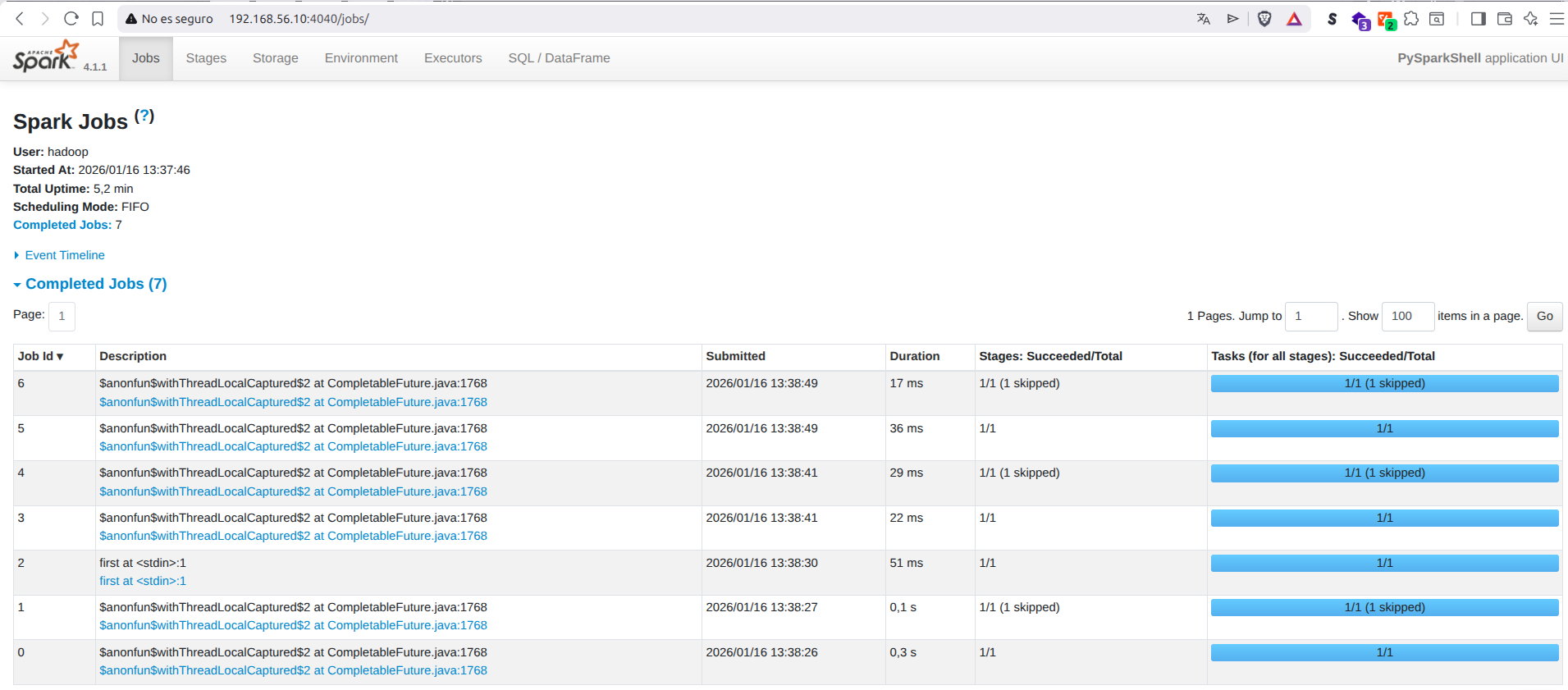
Task: Open the Brave Shields lion icon
Action: [x=1264, y=19]
